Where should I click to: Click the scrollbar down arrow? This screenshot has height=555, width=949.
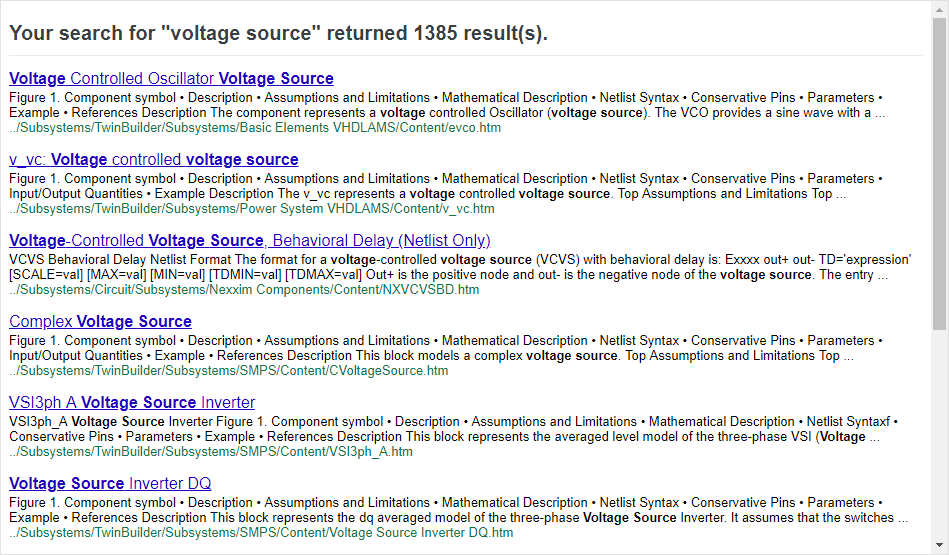click(x=939, y=545)
